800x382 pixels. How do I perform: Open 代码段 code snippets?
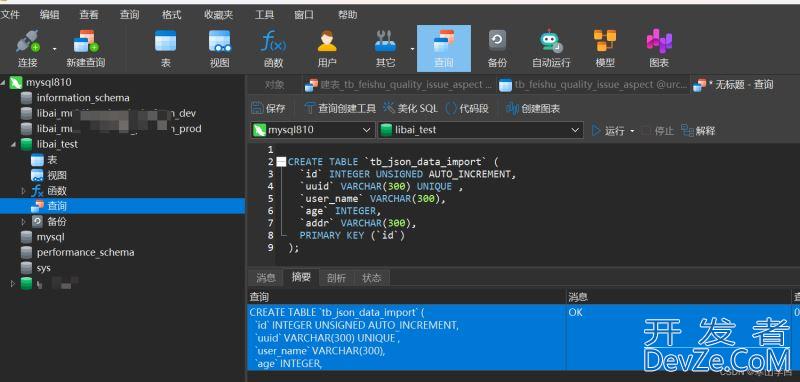(467, 108)
